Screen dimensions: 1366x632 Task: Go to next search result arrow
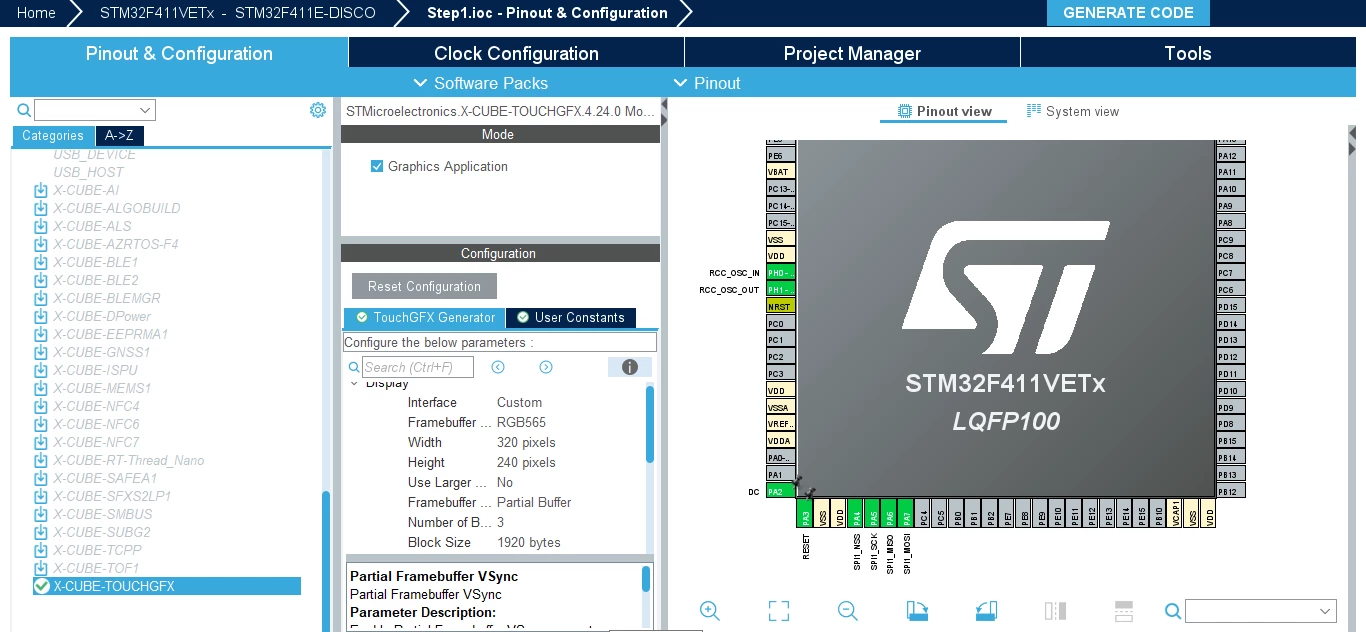pos(546,367)
